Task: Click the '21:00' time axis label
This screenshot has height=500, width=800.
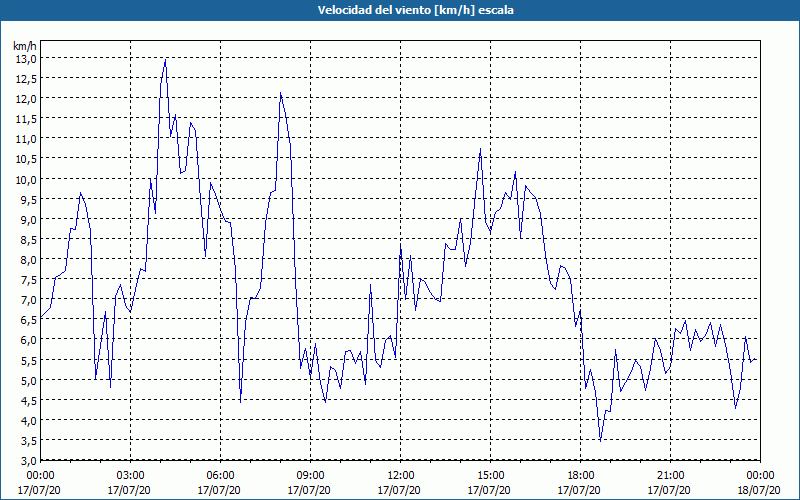Action: click(670, 476)
